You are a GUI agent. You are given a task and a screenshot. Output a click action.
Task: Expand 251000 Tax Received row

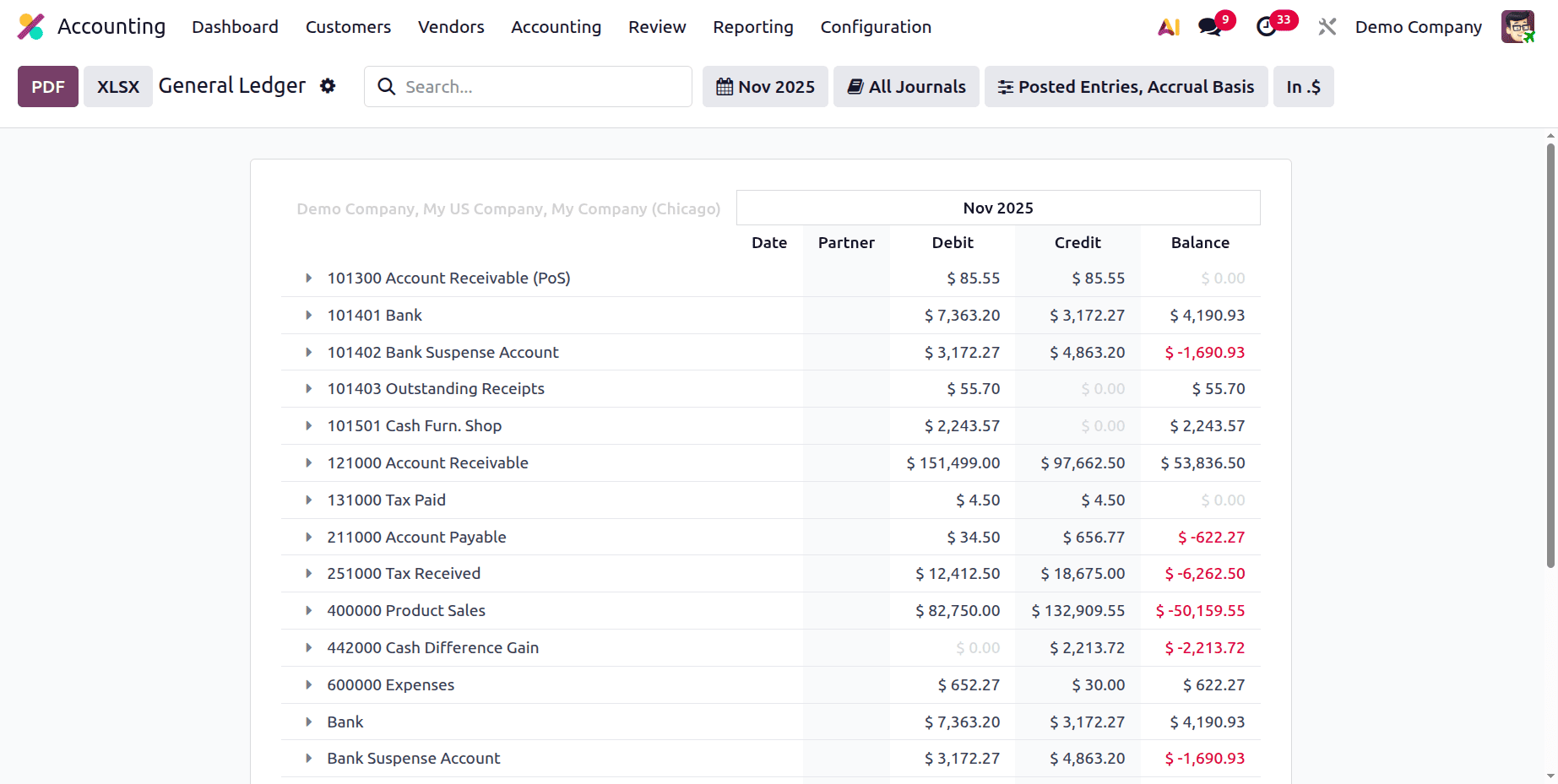(x=309, y=574)
